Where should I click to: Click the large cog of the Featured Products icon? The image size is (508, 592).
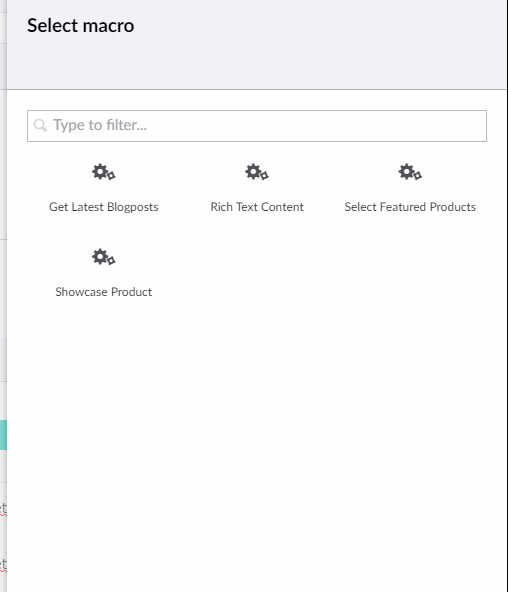coord(406,171)
